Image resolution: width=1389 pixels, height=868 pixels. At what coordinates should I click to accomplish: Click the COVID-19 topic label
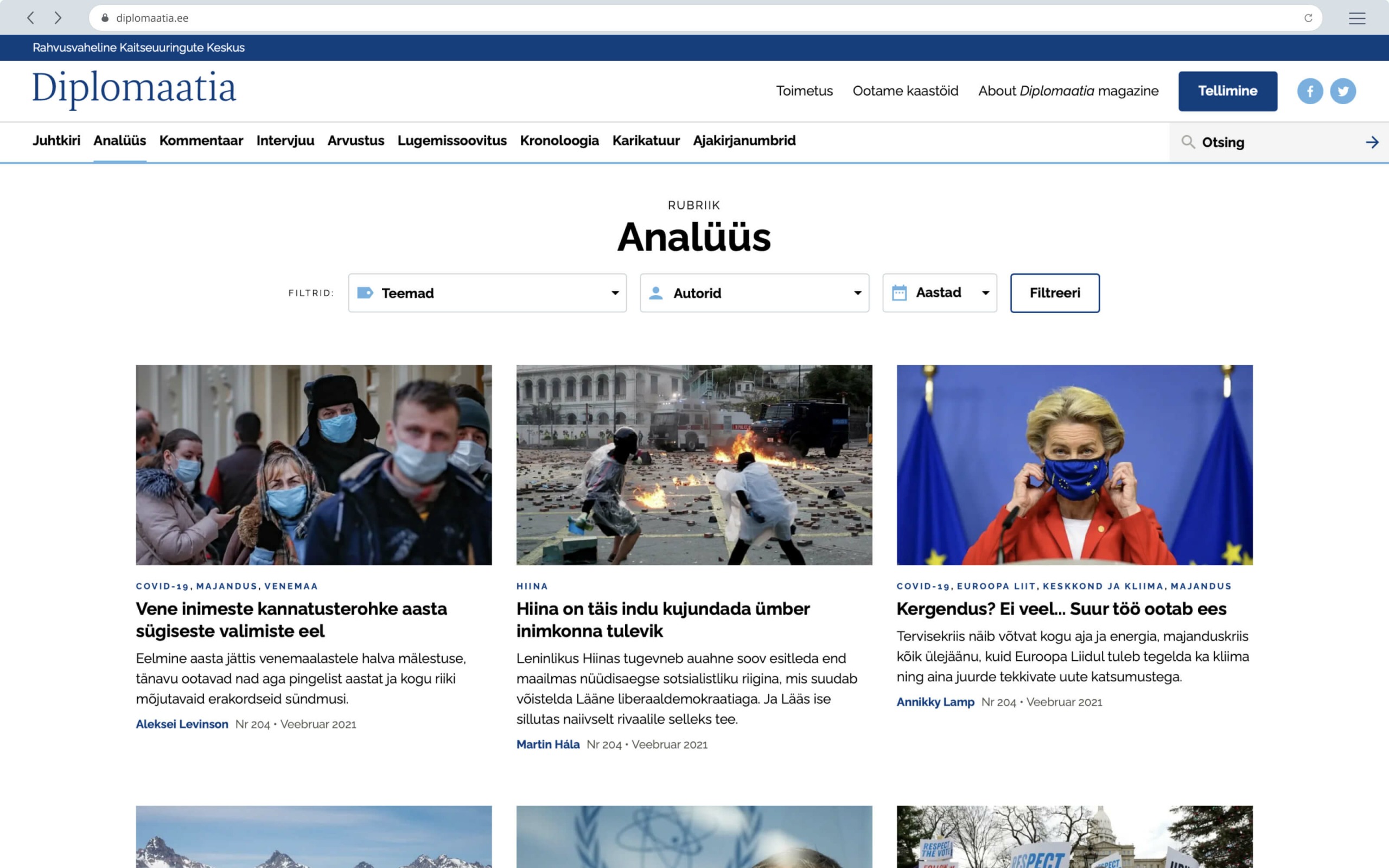(x=162, y=586)
